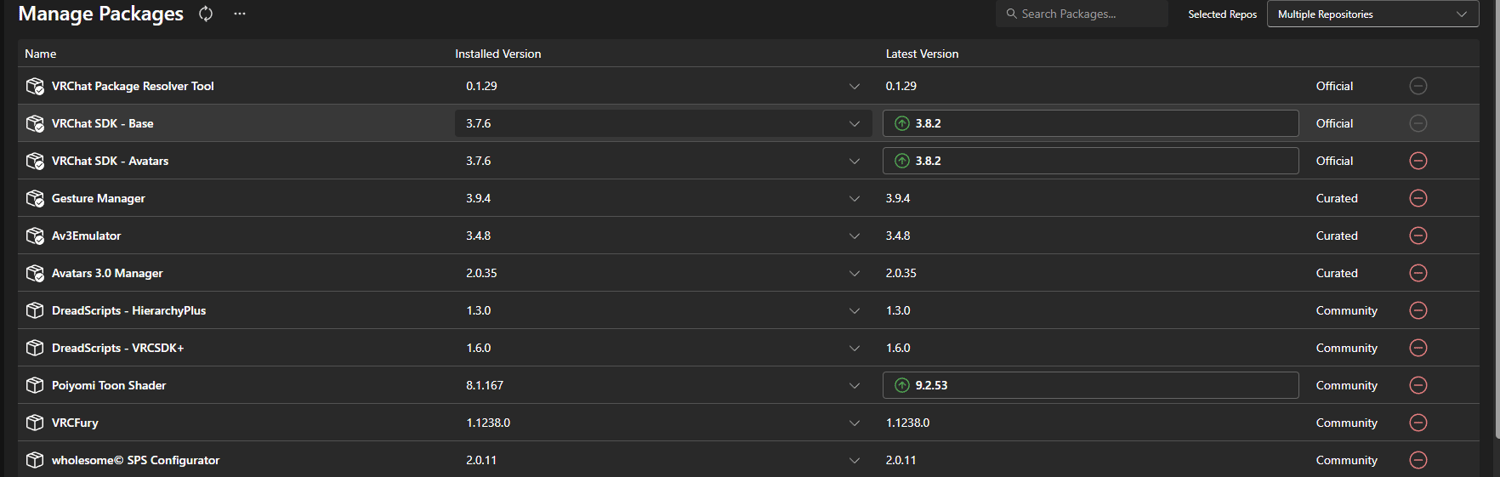Click latest version 2.0.35 of Avatars 3.0 Manager
1500x477 pixels.
901,273
